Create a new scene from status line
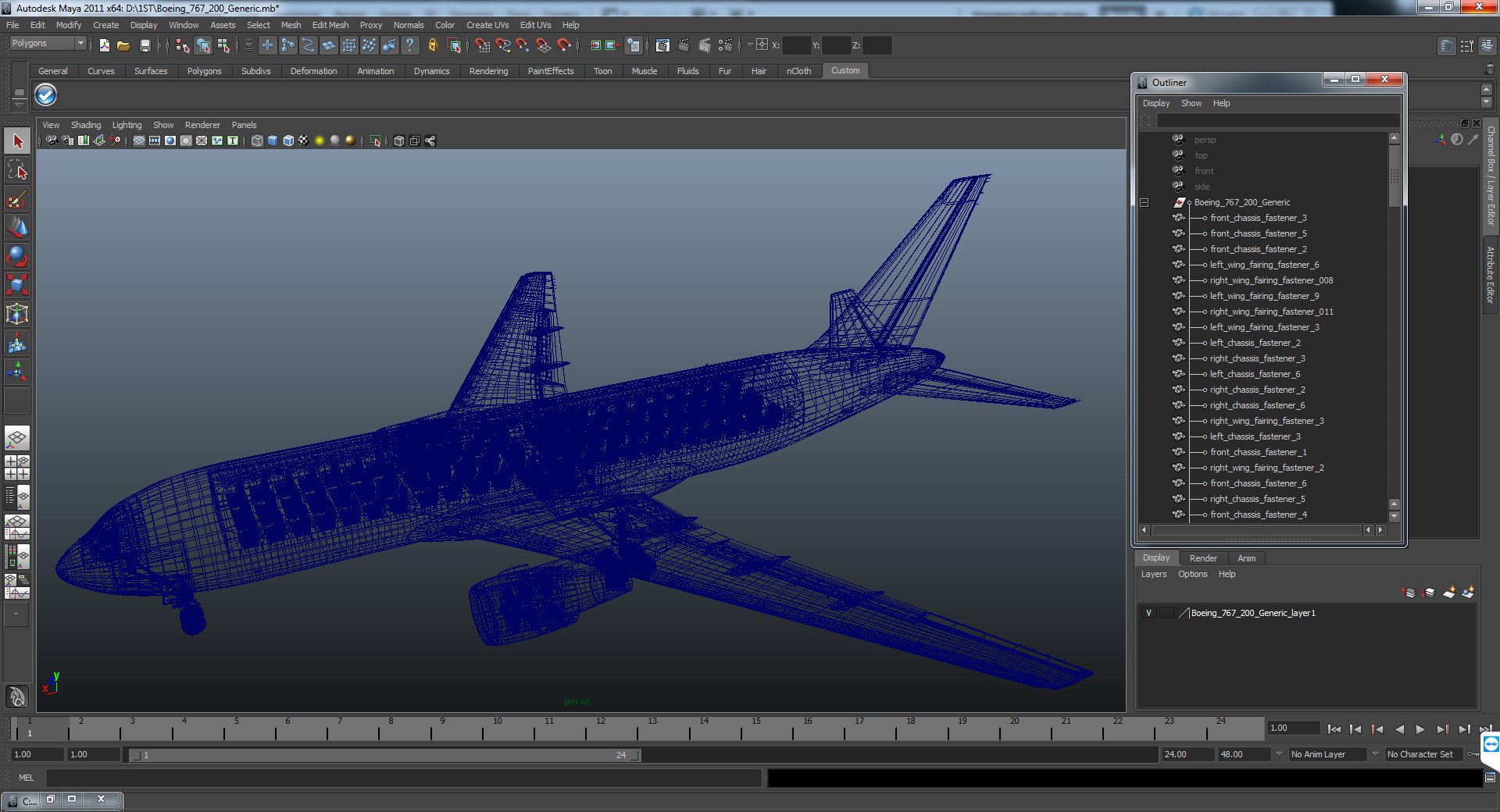The height and width of the screenshot is (812, 1500). pyautogui.click(x=104, y=45)
